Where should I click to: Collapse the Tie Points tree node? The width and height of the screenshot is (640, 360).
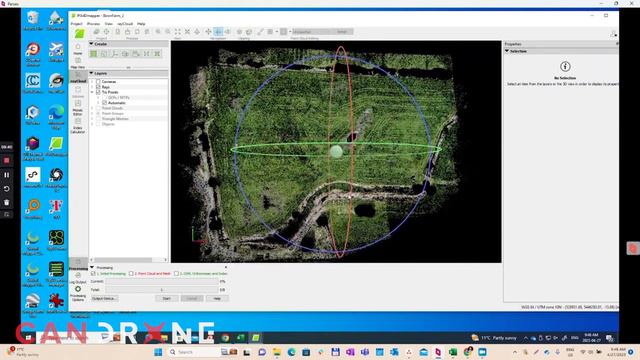pos(92,92)
